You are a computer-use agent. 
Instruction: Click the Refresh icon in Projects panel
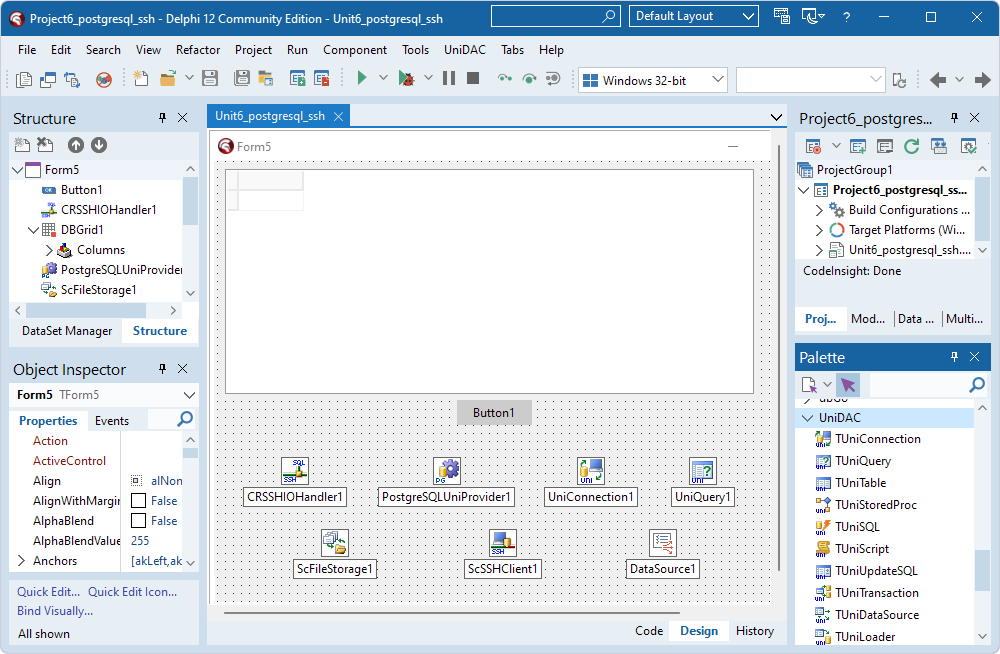(911, 146)
